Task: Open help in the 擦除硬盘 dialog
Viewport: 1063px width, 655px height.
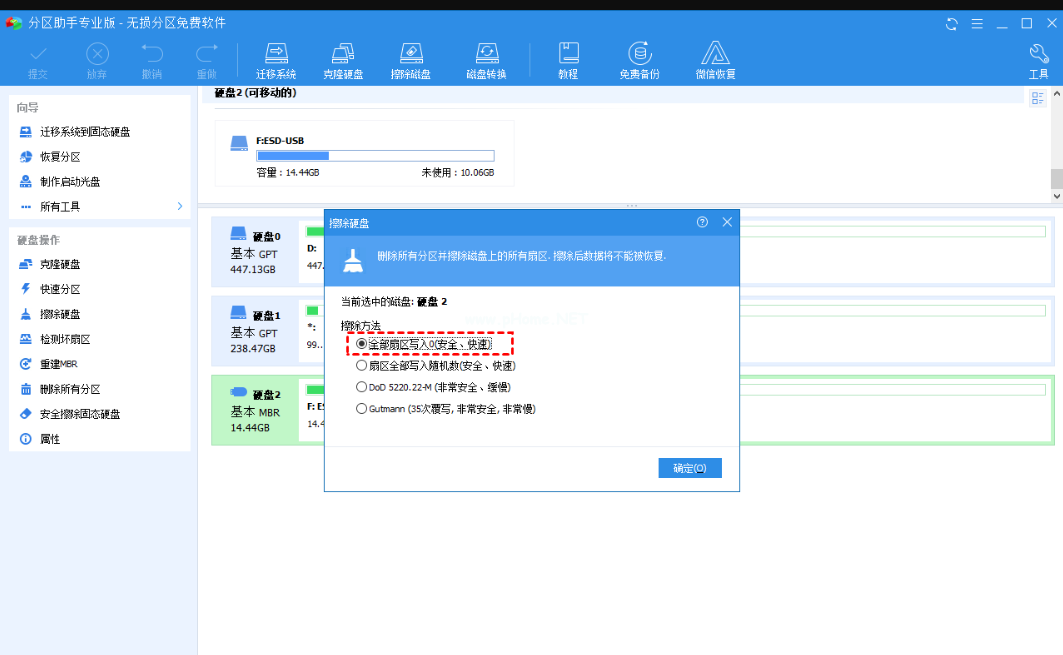Action: 702,222
